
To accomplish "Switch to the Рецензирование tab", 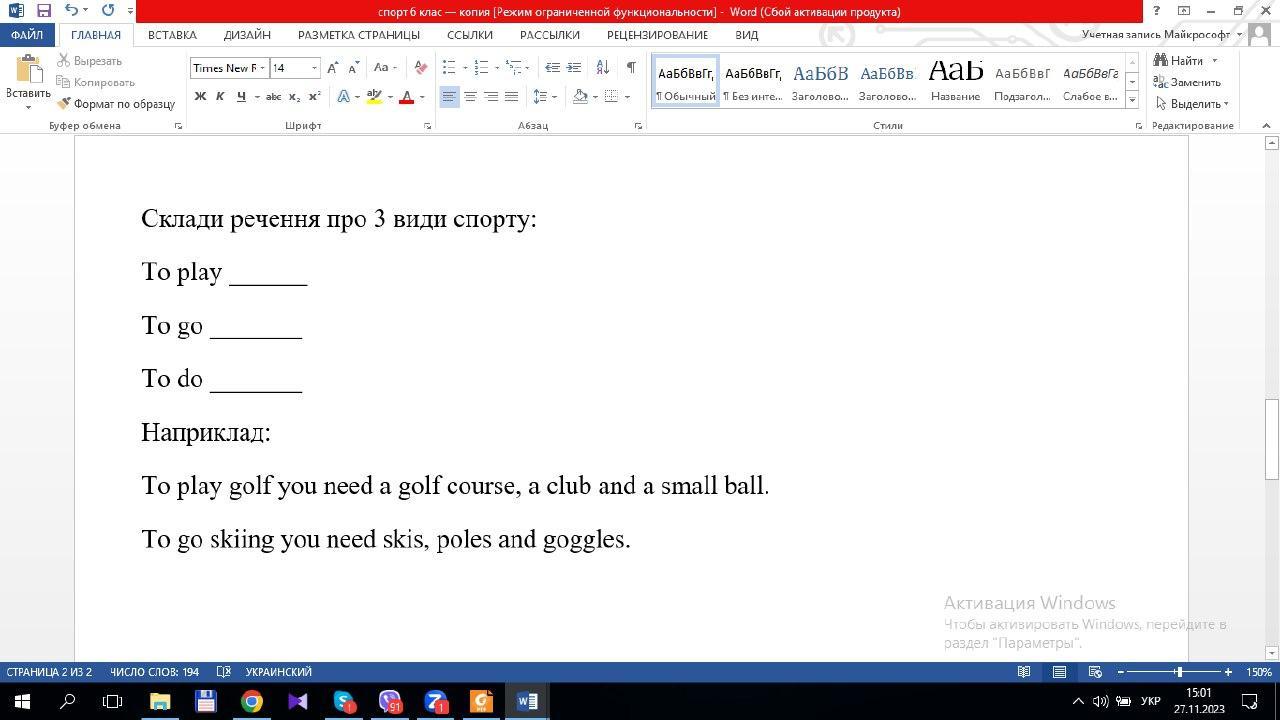I will (657, 34).
